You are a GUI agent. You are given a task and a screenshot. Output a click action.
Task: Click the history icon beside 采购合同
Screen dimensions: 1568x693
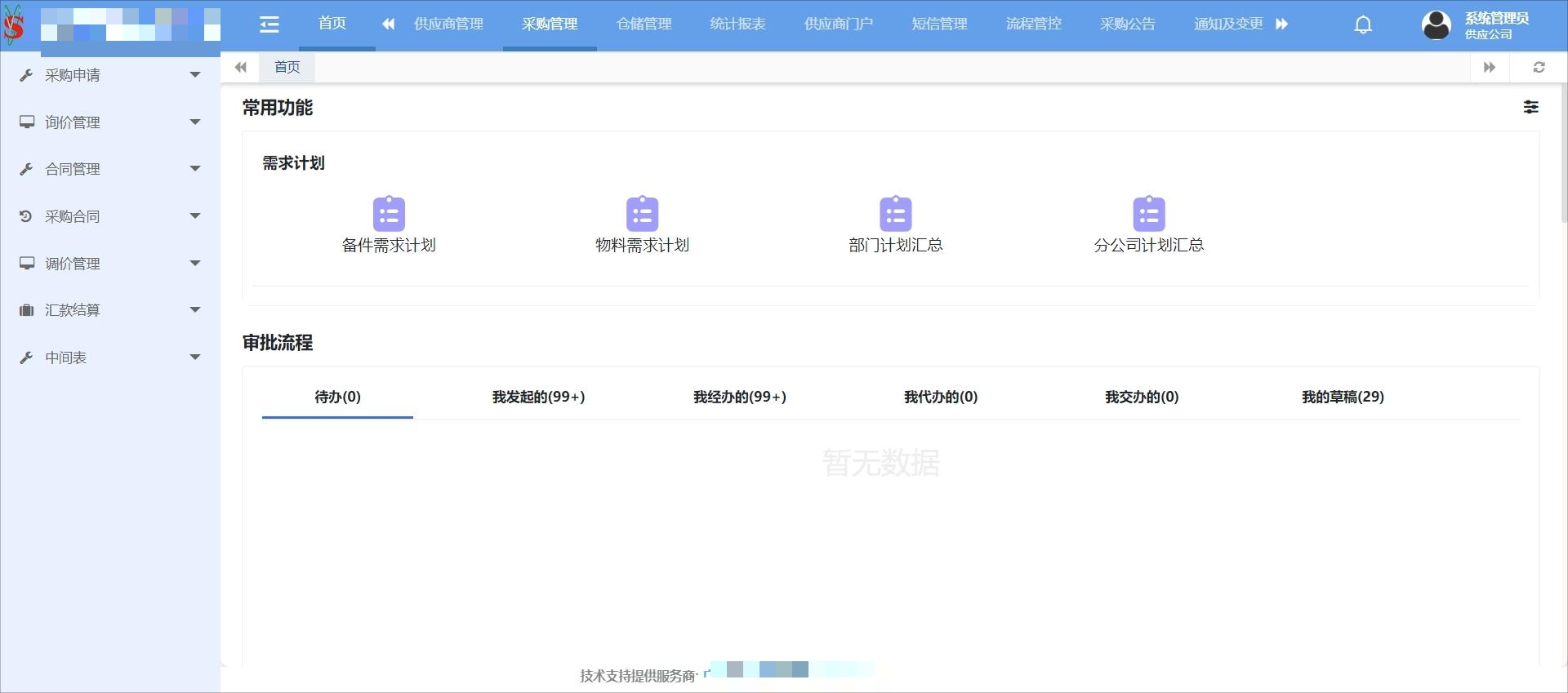[26, 216]
